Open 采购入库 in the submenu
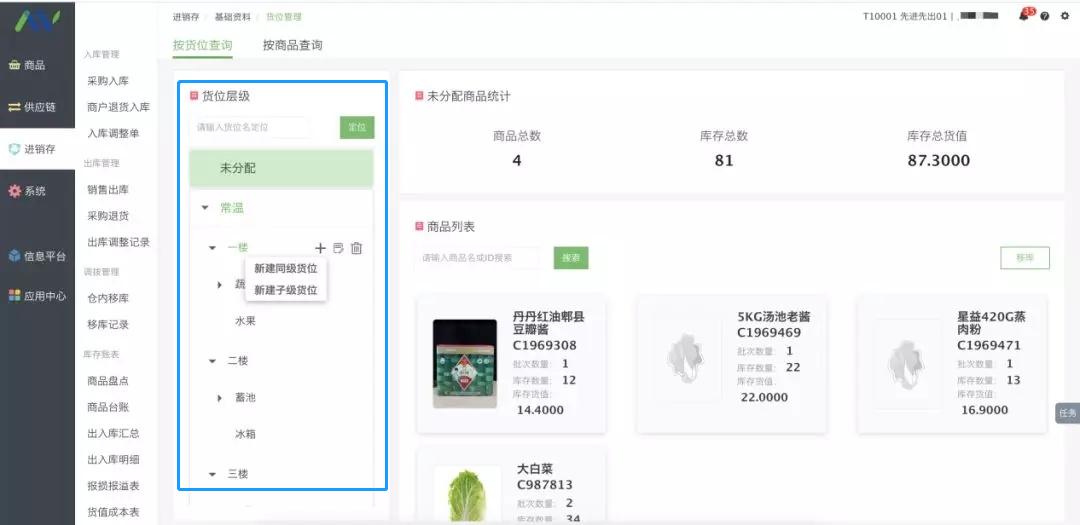 click(108, 81)
